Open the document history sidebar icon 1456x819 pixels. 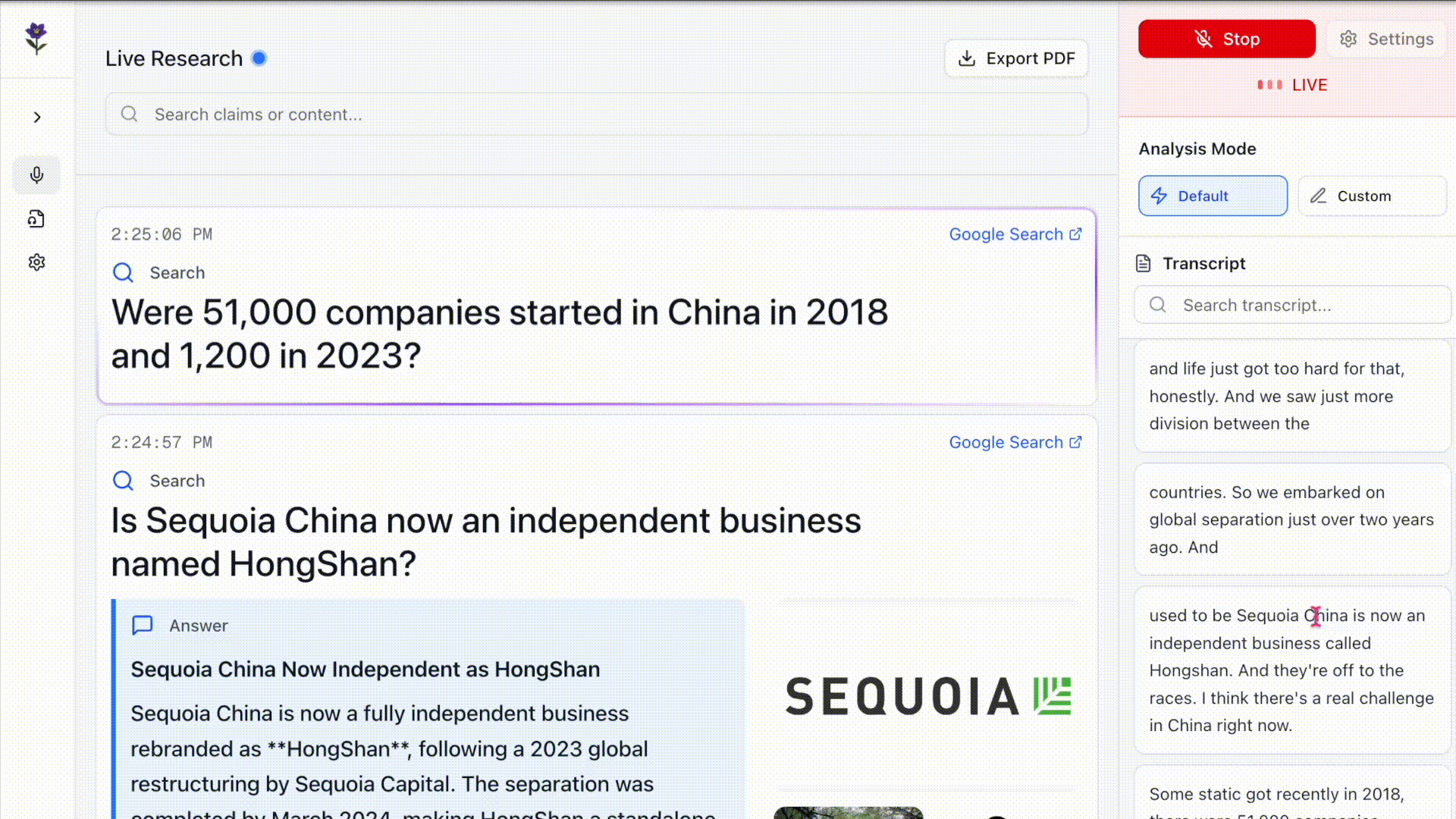click(x=36, y=219)
